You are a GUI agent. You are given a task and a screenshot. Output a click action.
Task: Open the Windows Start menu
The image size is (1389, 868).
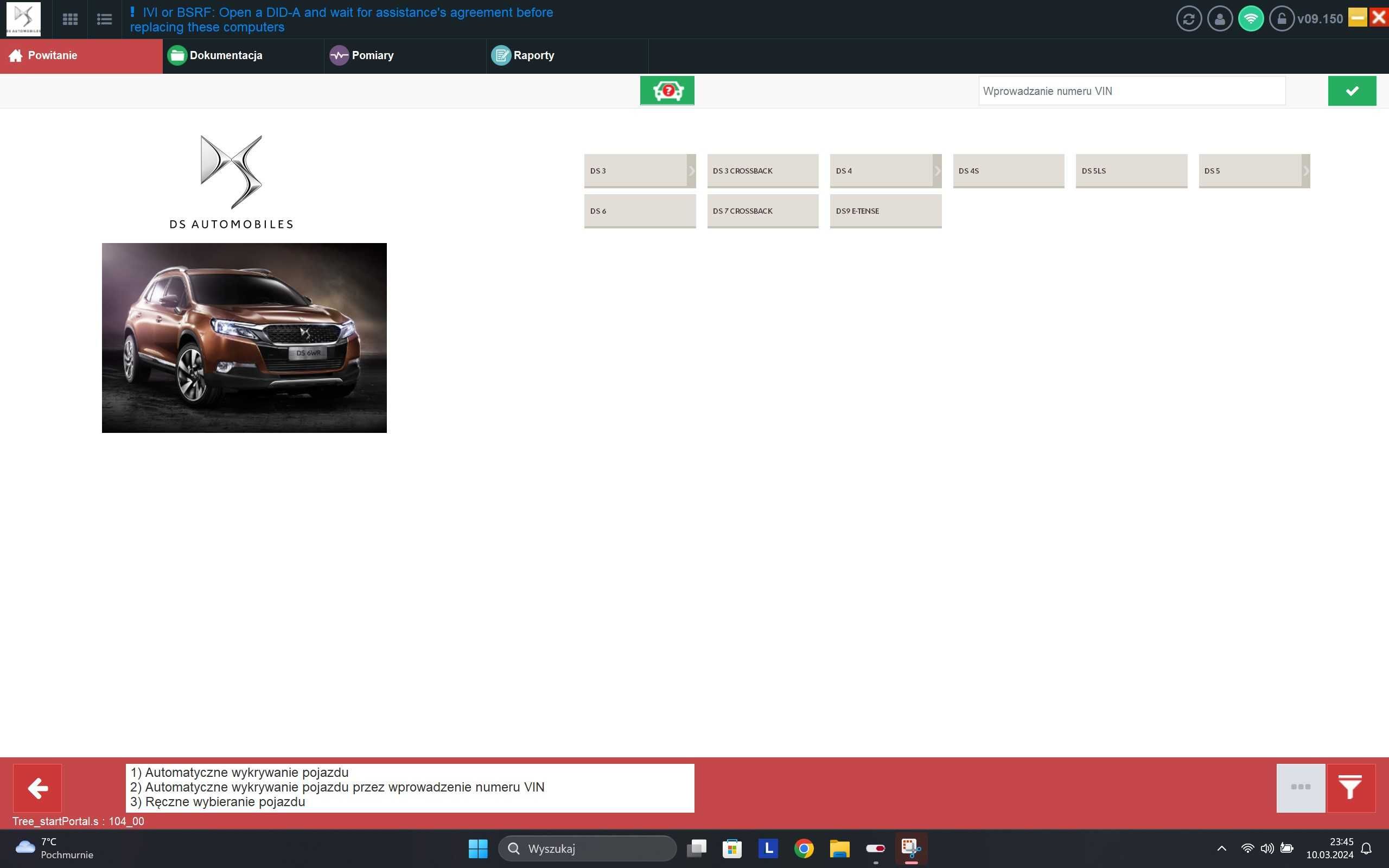pyautogui.click(x=477, y=848)
